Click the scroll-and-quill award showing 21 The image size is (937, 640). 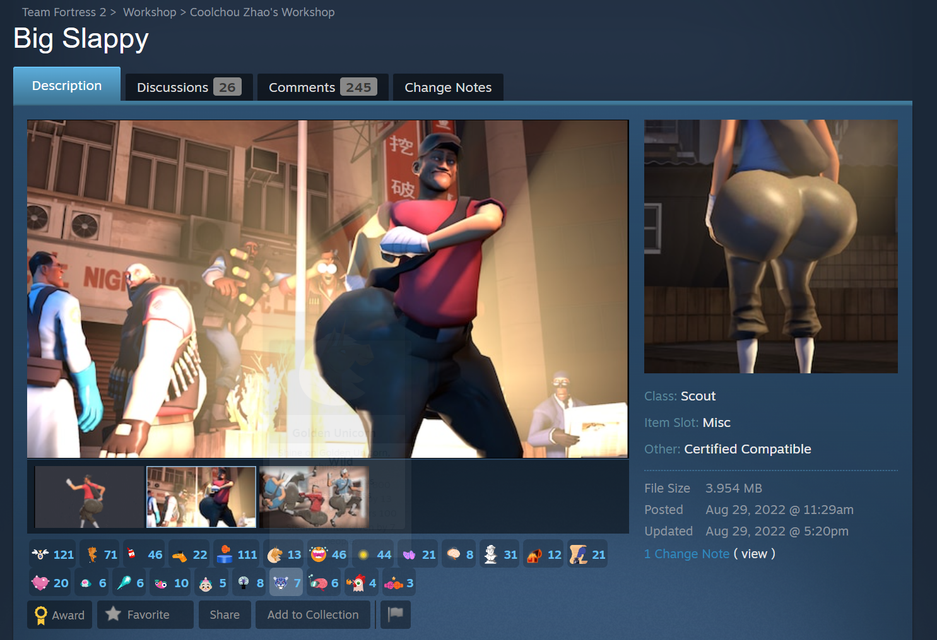click(587, 555)
